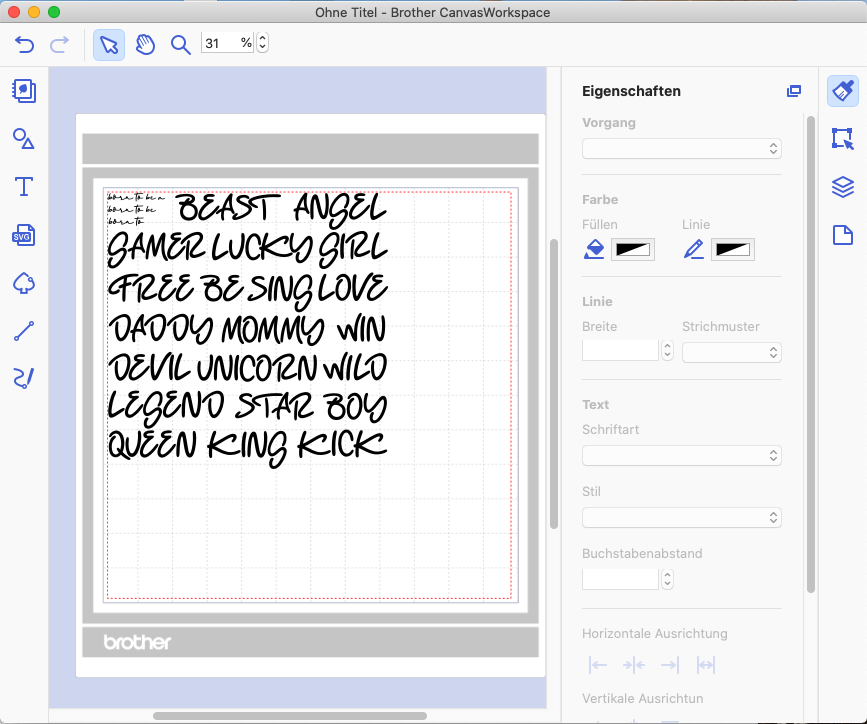Expand the Vorgang dropdown
The width and height of the screenshot is (867, 724).
tap(681, 148)
